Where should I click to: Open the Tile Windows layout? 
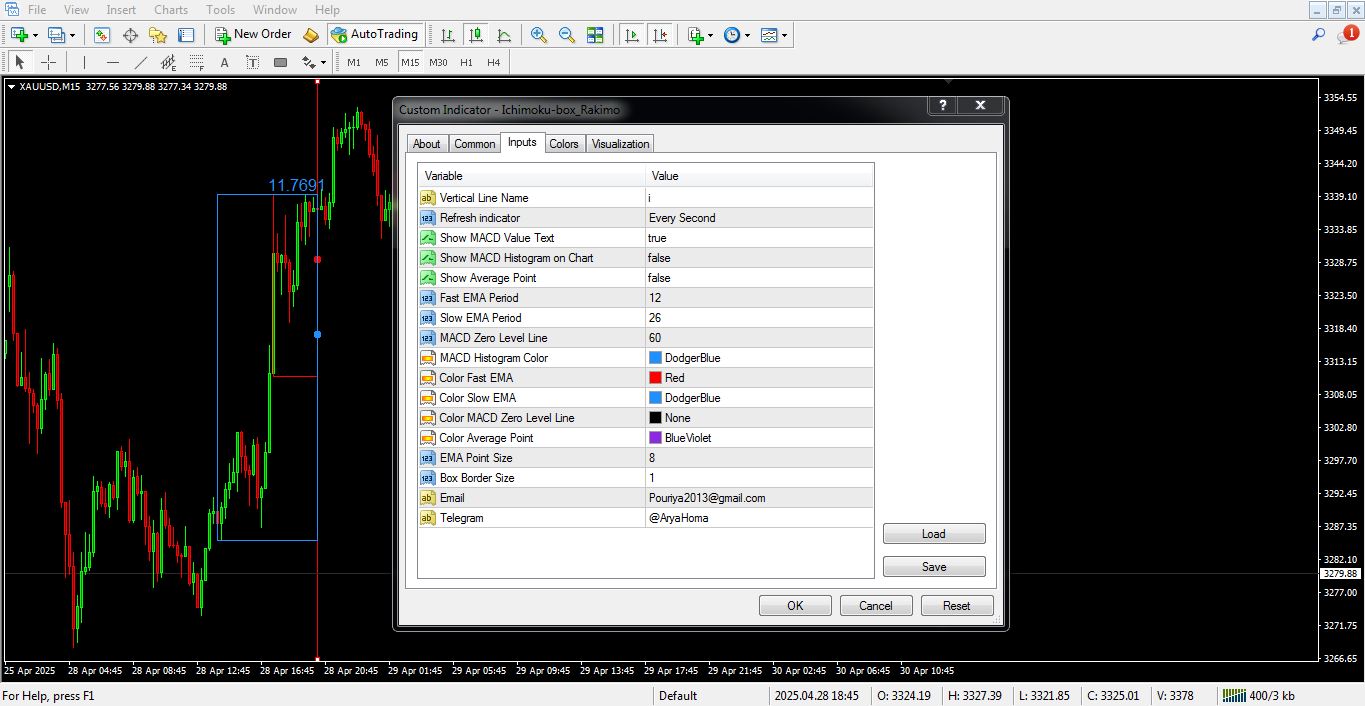point(595,34)
